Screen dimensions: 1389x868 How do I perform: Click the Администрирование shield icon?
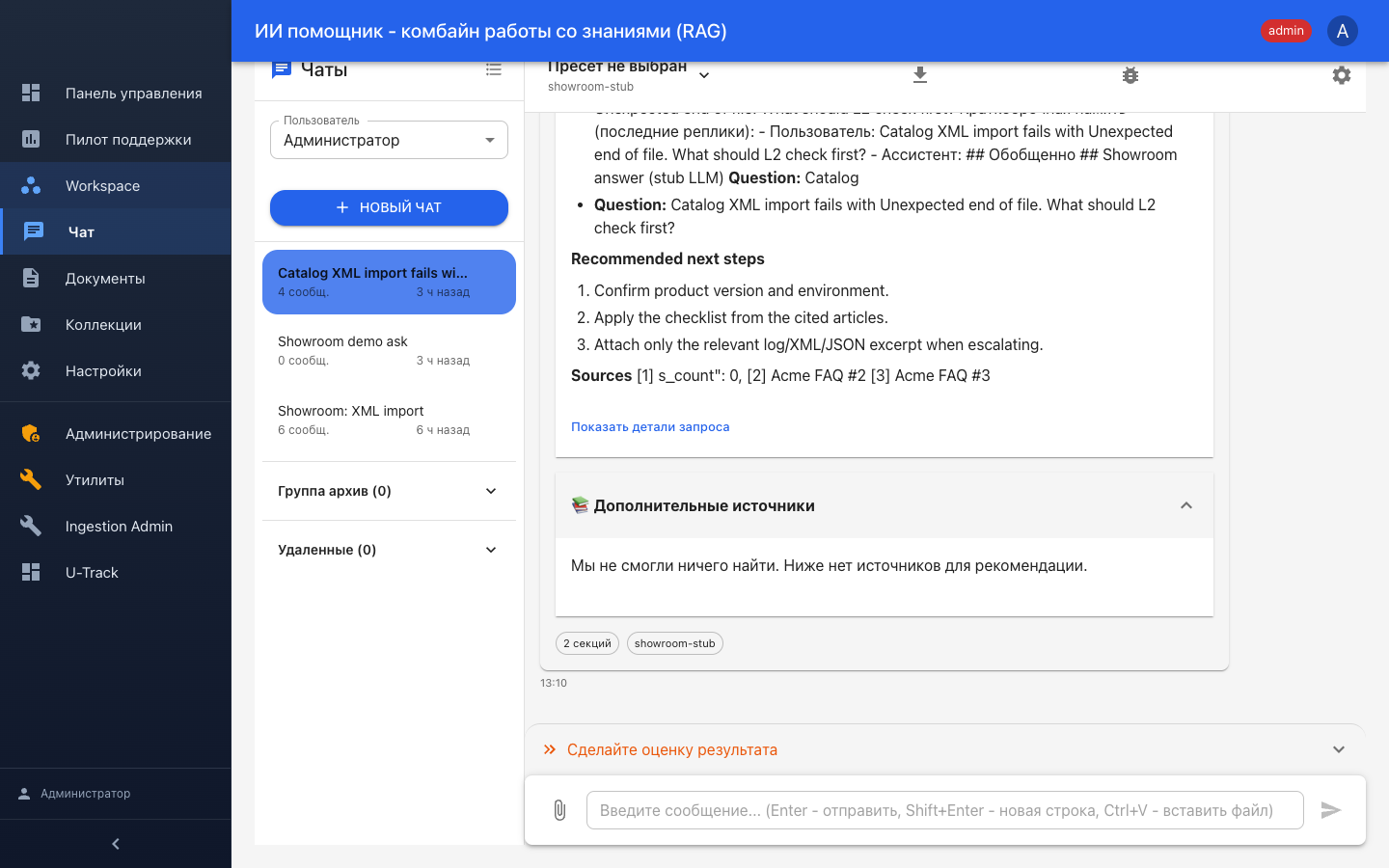[x=31, y=433]
